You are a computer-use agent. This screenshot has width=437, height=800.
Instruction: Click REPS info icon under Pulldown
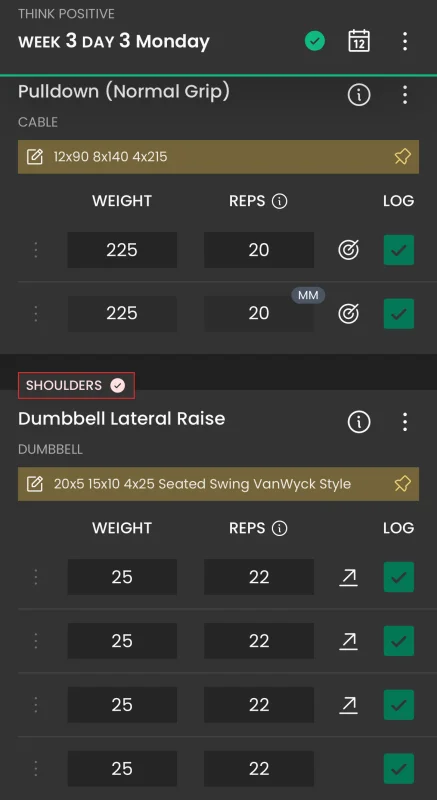coord(279,202)
